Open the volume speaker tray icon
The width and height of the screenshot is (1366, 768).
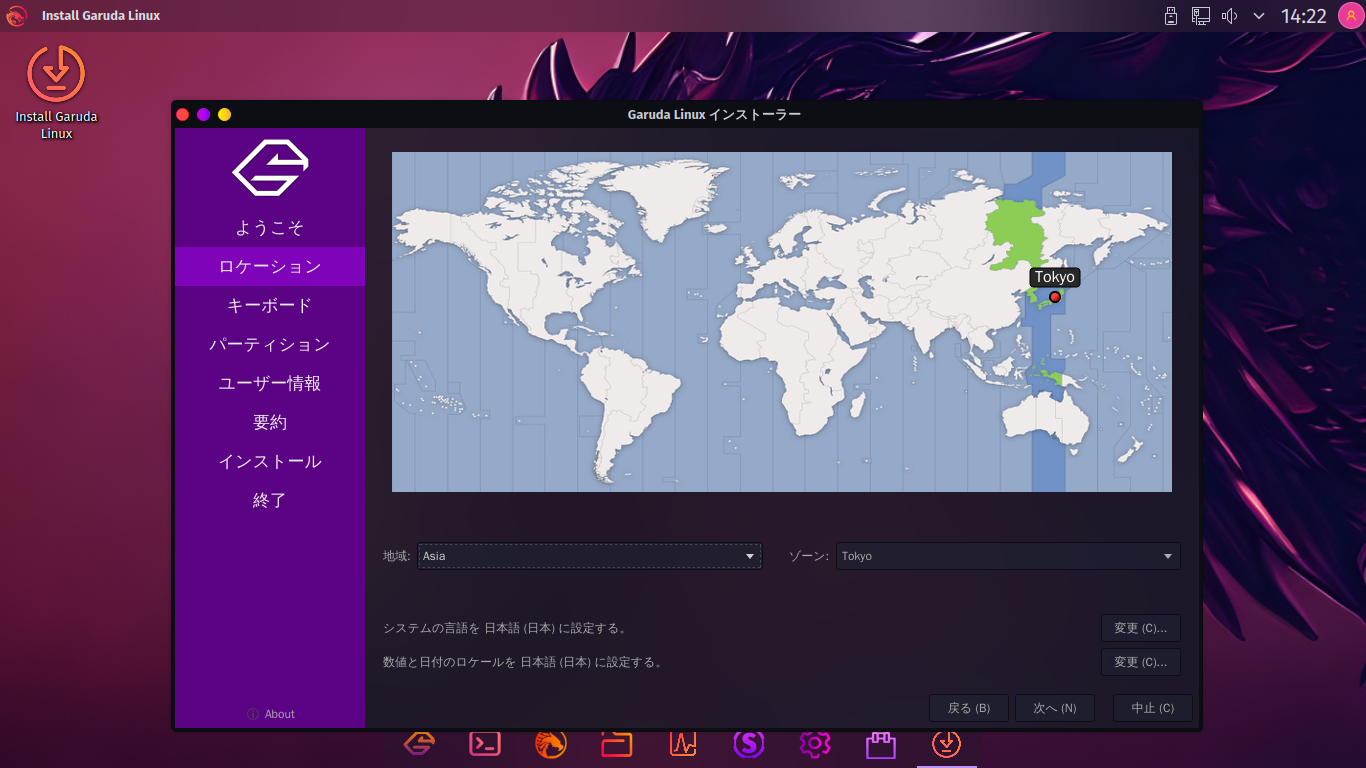tap(1230, 16)
